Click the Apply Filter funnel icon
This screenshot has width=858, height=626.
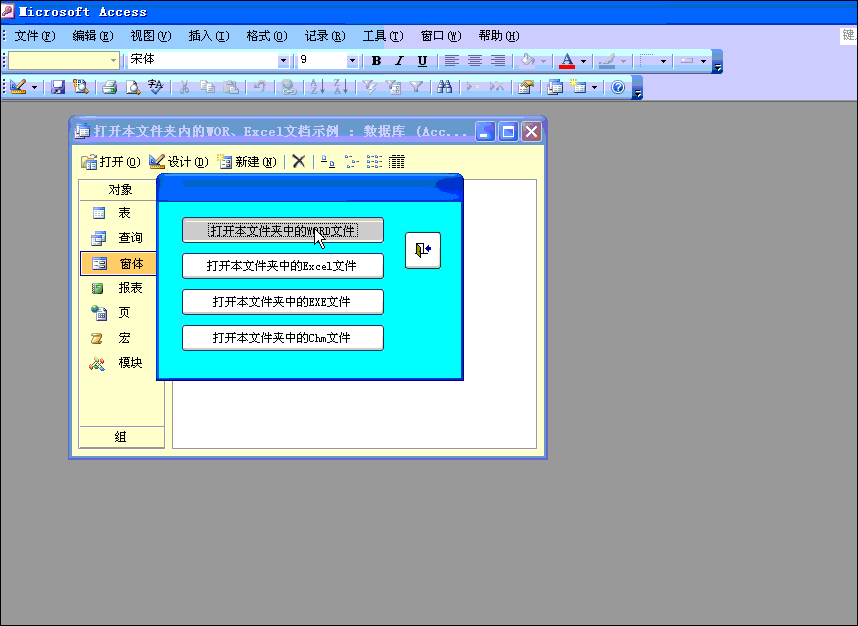416,87
